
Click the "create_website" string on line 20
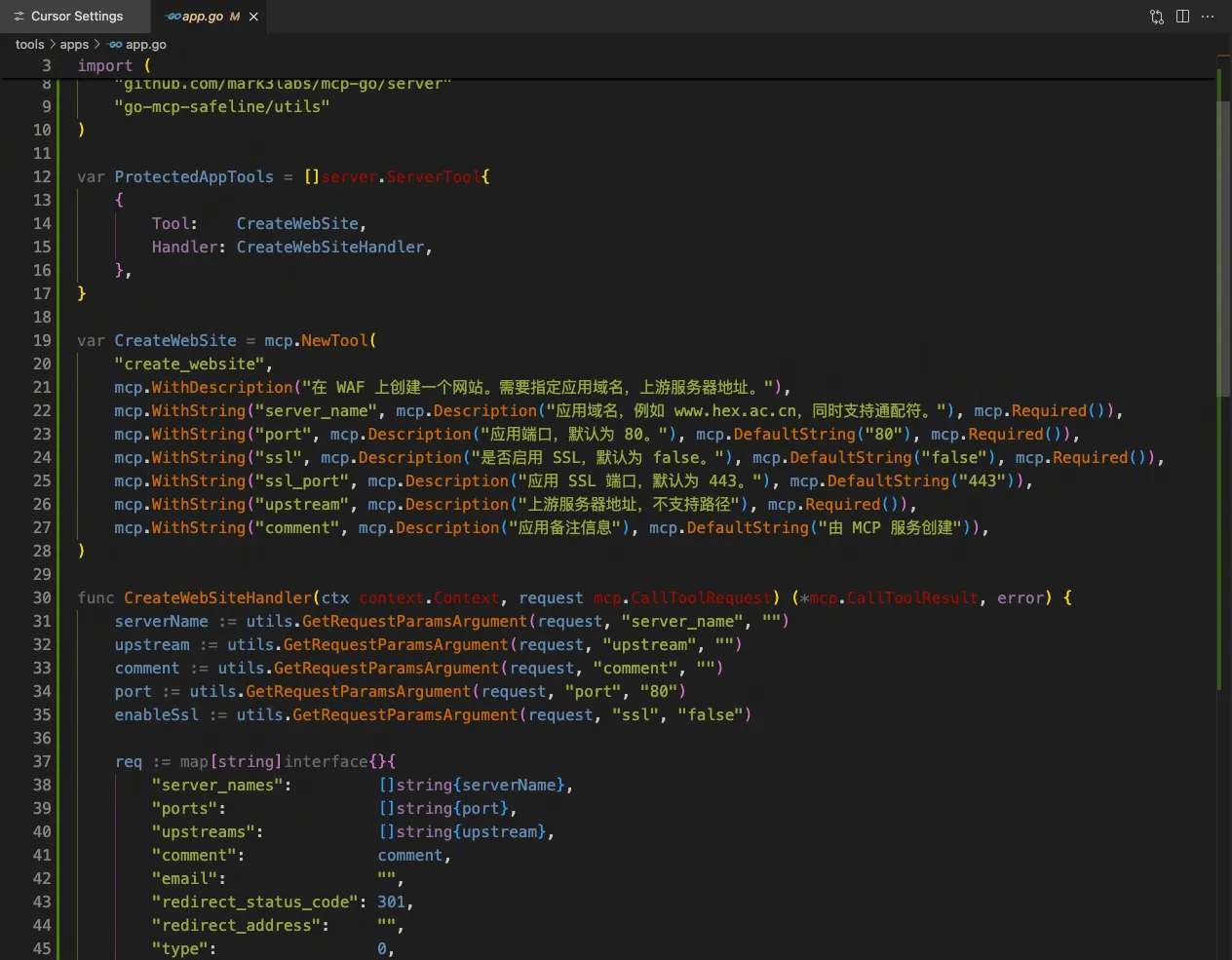click(189, 365)
